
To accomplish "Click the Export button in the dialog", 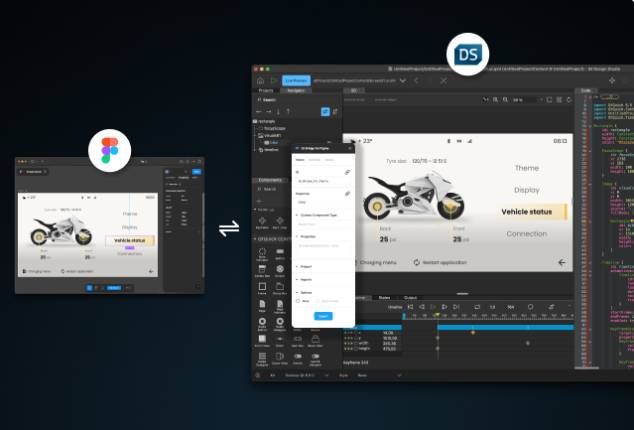I will [x=321, y=316].
